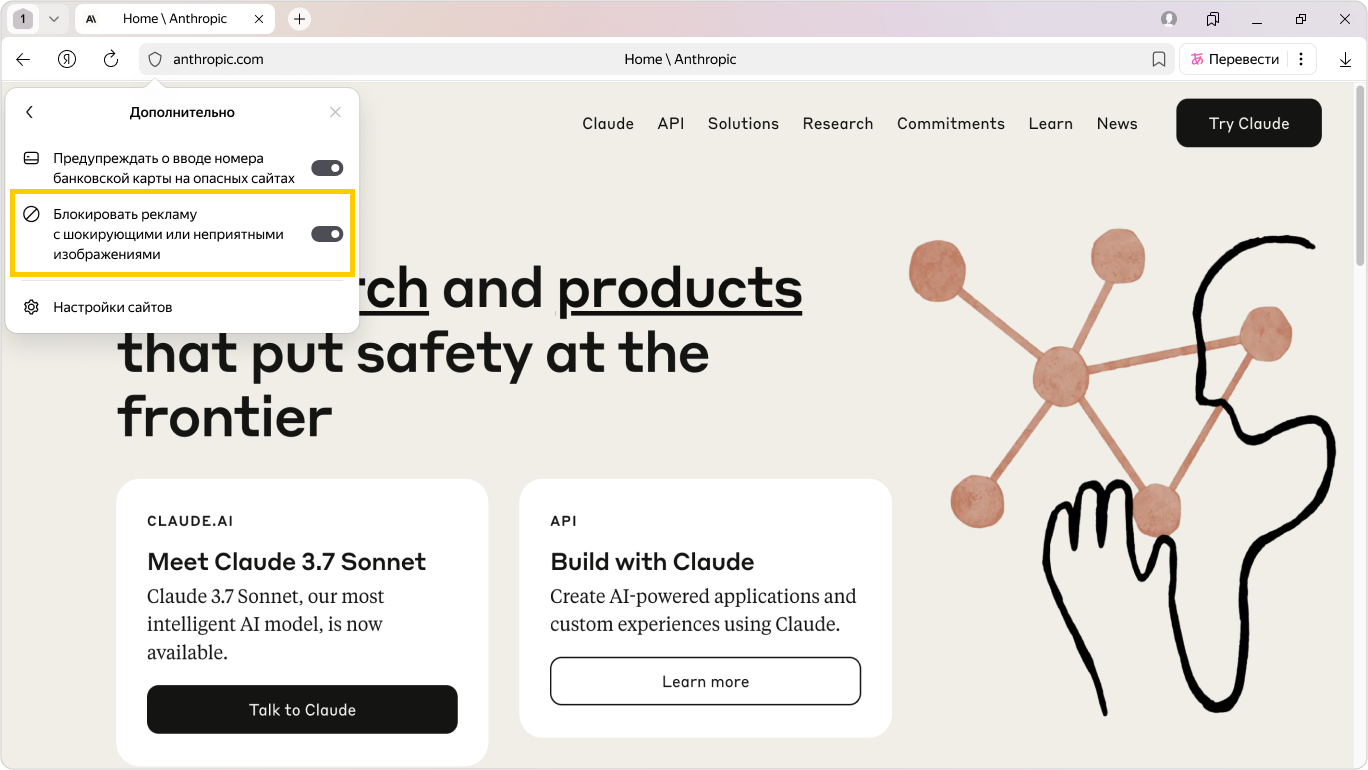Return to previous panel via back chevron
1368x770 pixels.
(30, 112)
